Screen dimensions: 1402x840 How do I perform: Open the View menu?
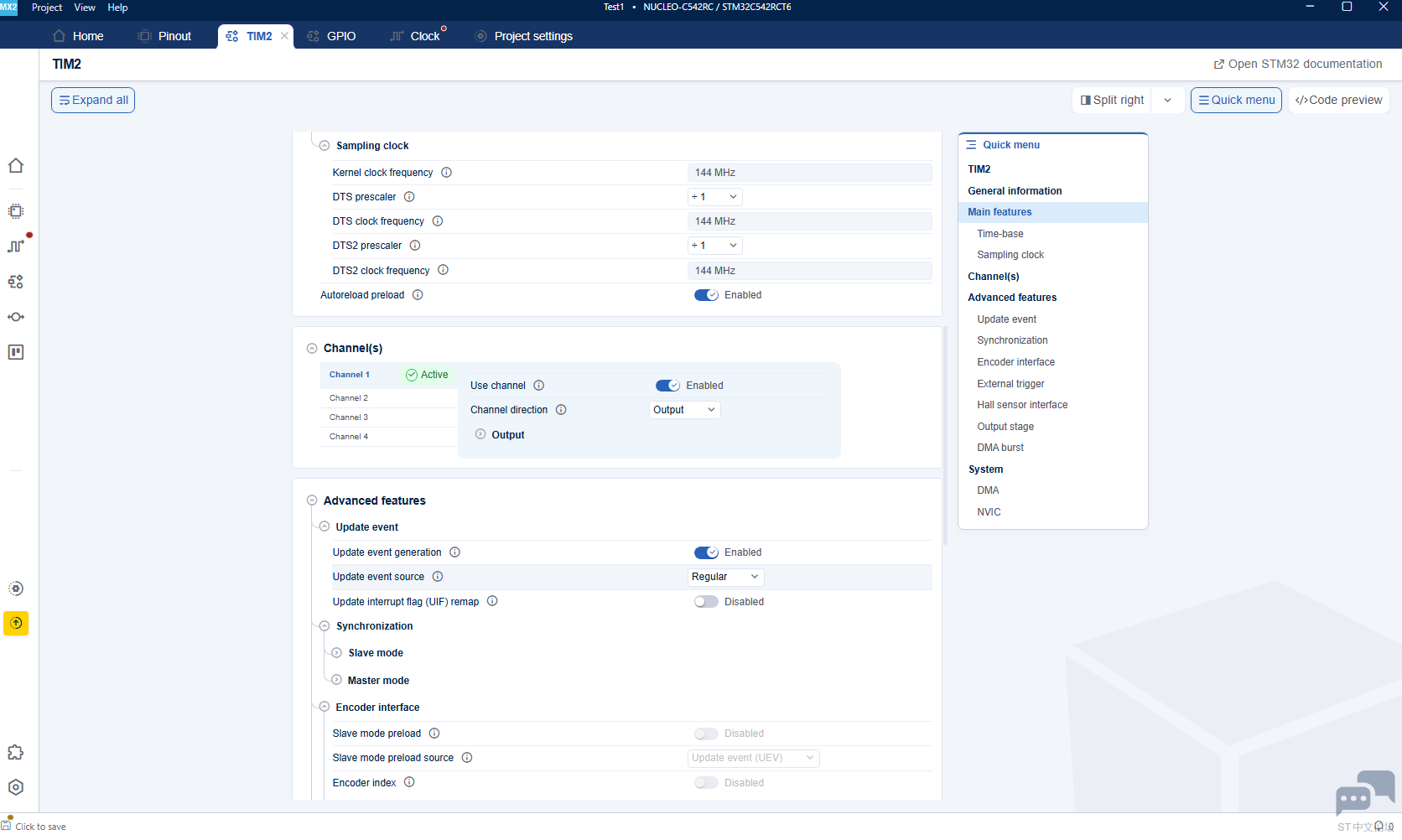pyautogui.click(x=85, y=8)
